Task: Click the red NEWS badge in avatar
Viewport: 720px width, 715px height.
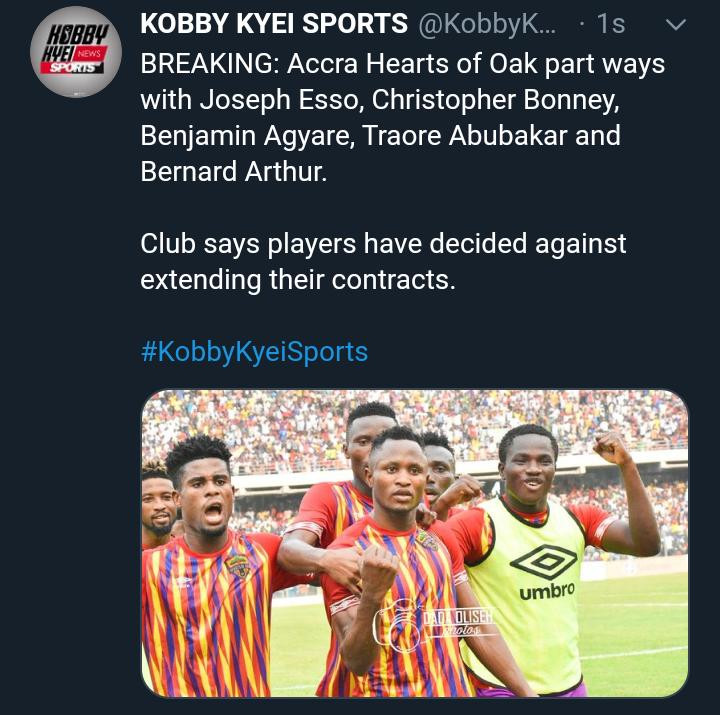Action: coord(90,54)
